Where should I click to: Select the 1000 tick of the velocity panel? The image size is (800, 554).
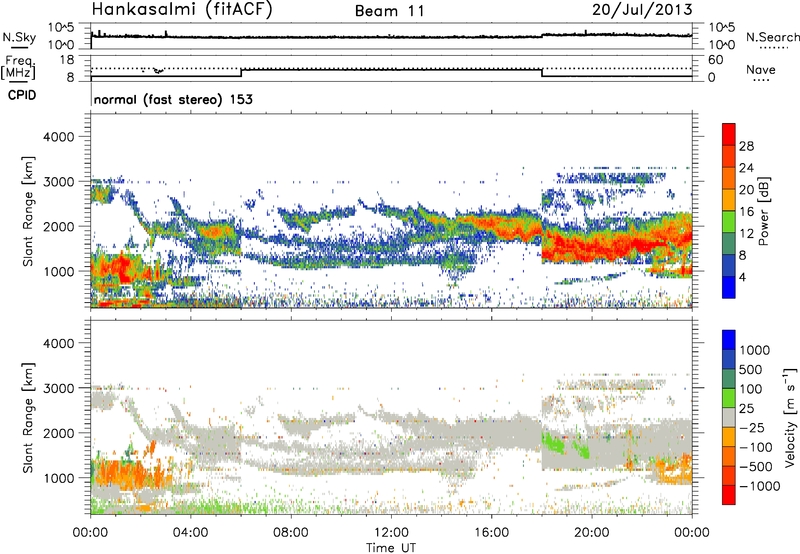pyautogui.click(x=58, y=478)
